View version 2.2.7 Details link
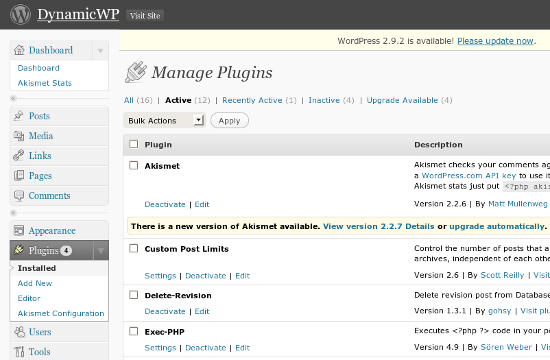This screenshot has height=360, width=550. (378, 226)
